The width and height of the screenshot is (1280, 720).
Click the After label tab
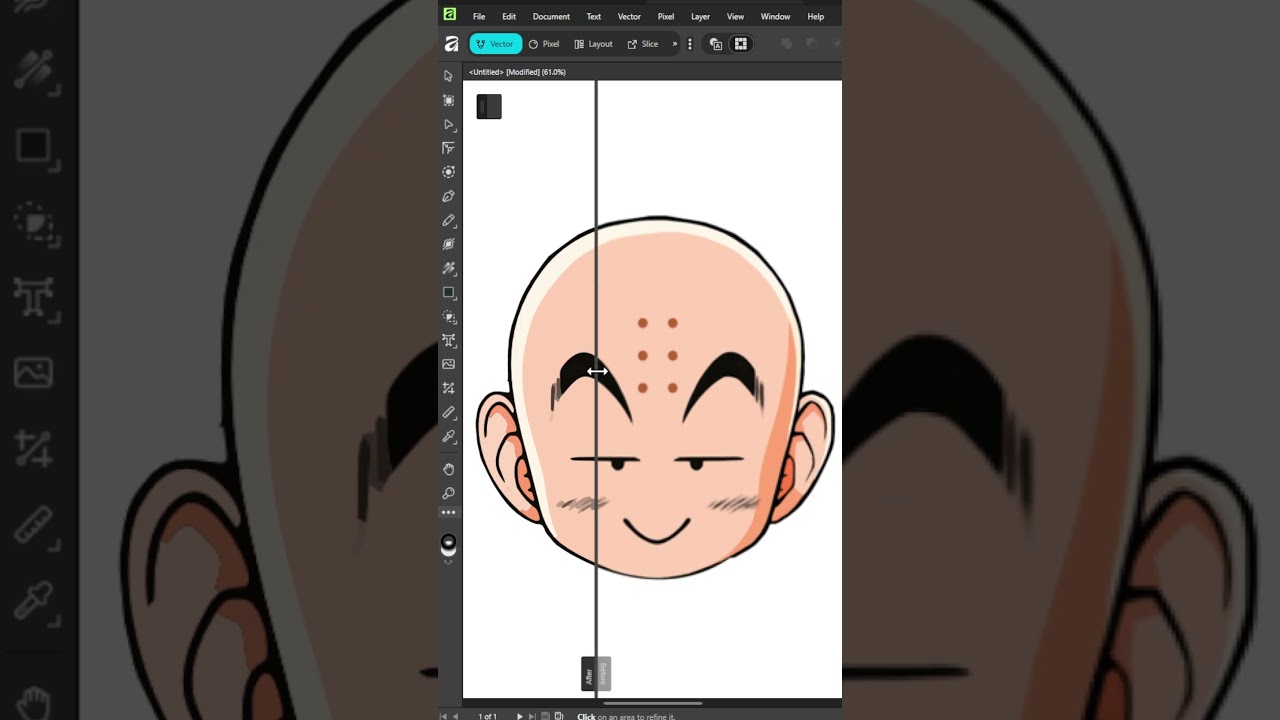589,675
